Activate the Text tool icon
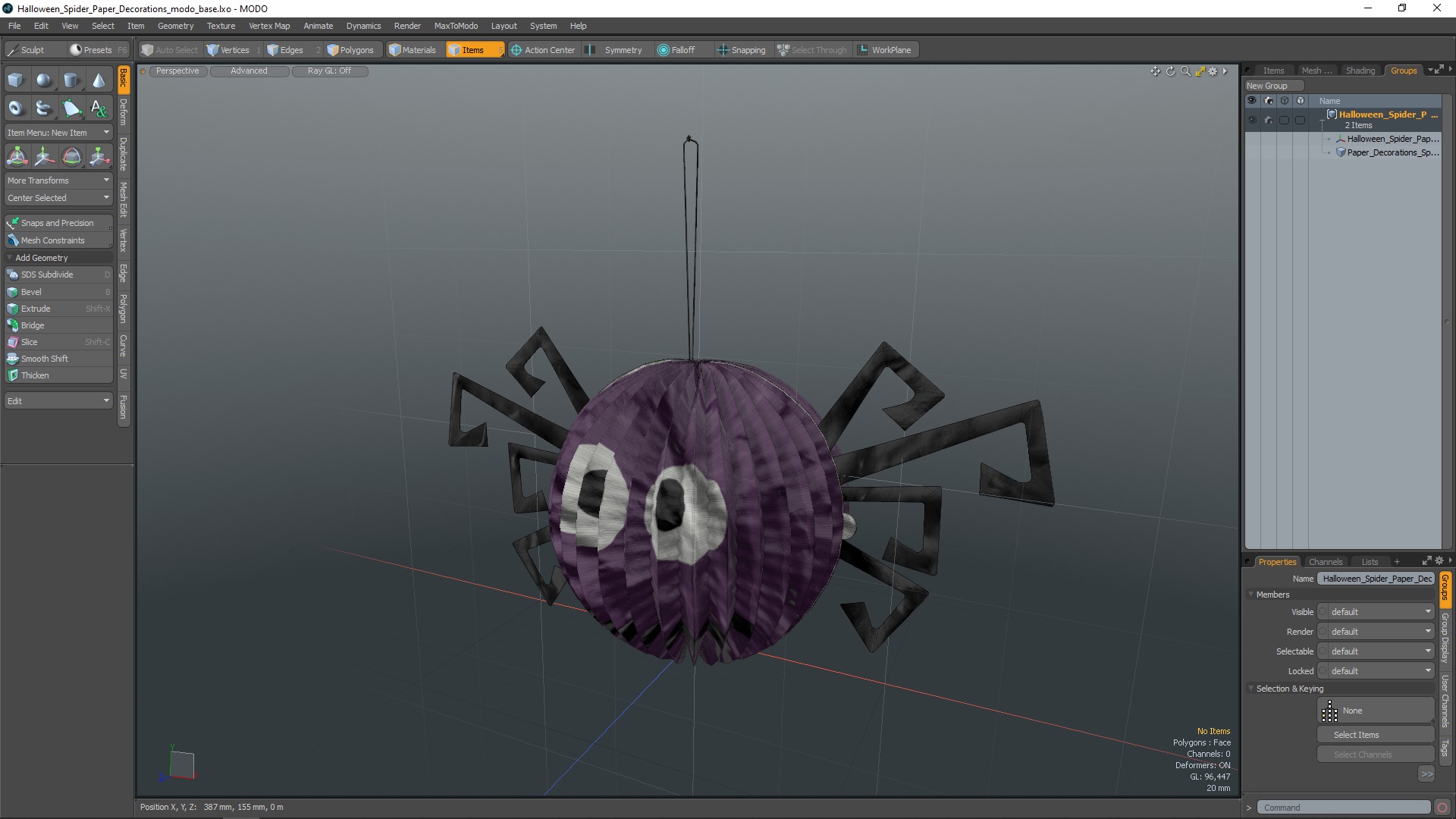The width and height of the screenshot is (1456, 819). [x=99, y=108]
